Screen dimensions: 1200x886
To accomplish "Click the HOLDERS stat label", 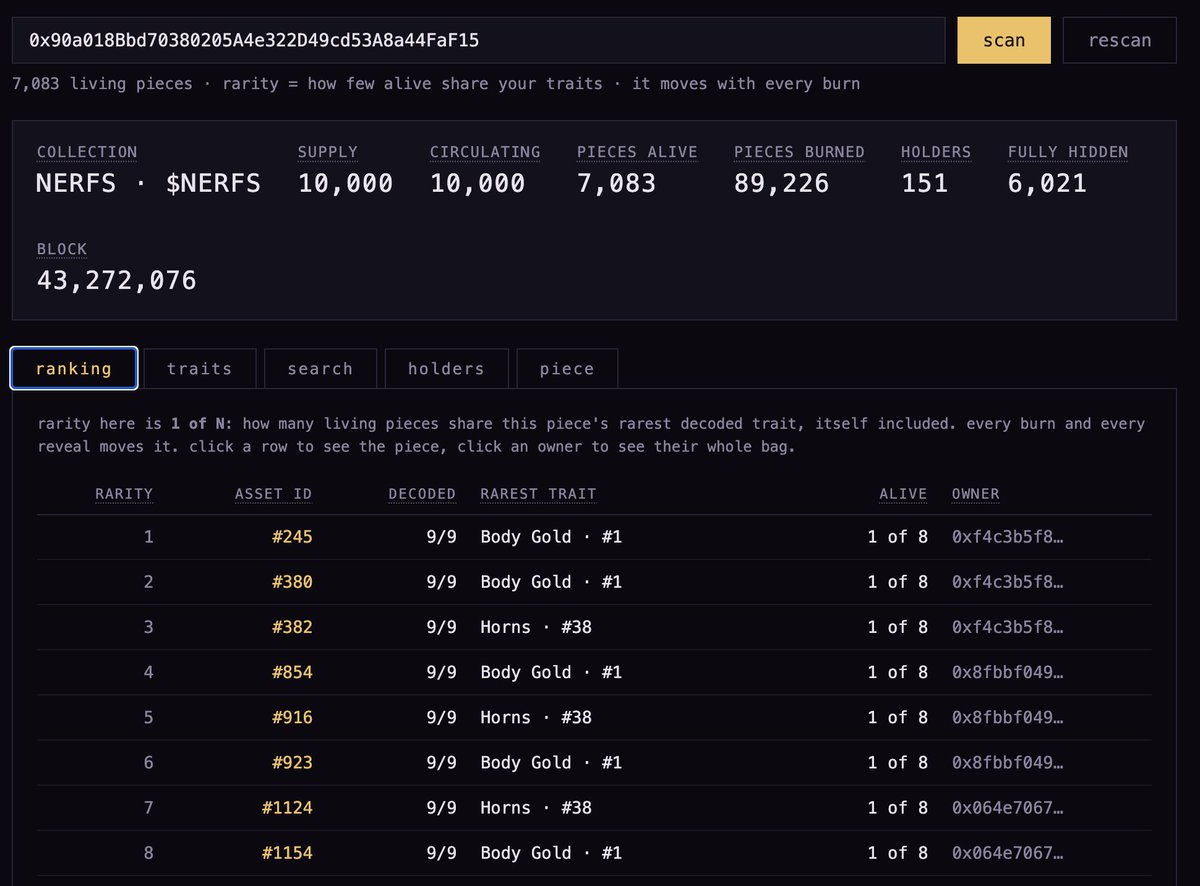I will pyautogui.click(x=936, y=152).
